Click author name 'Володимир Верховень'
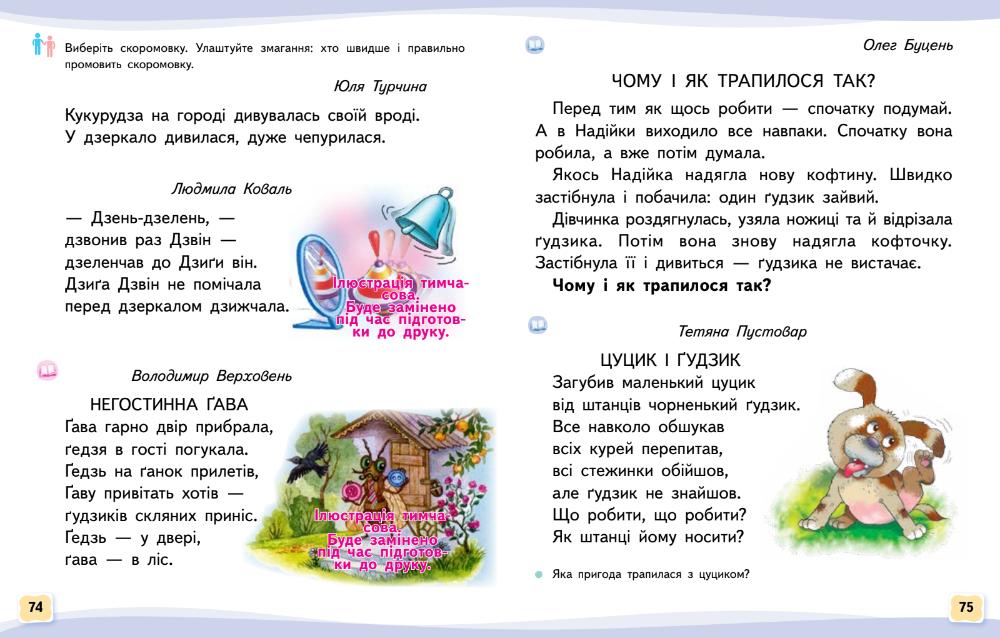 [212, 376]
